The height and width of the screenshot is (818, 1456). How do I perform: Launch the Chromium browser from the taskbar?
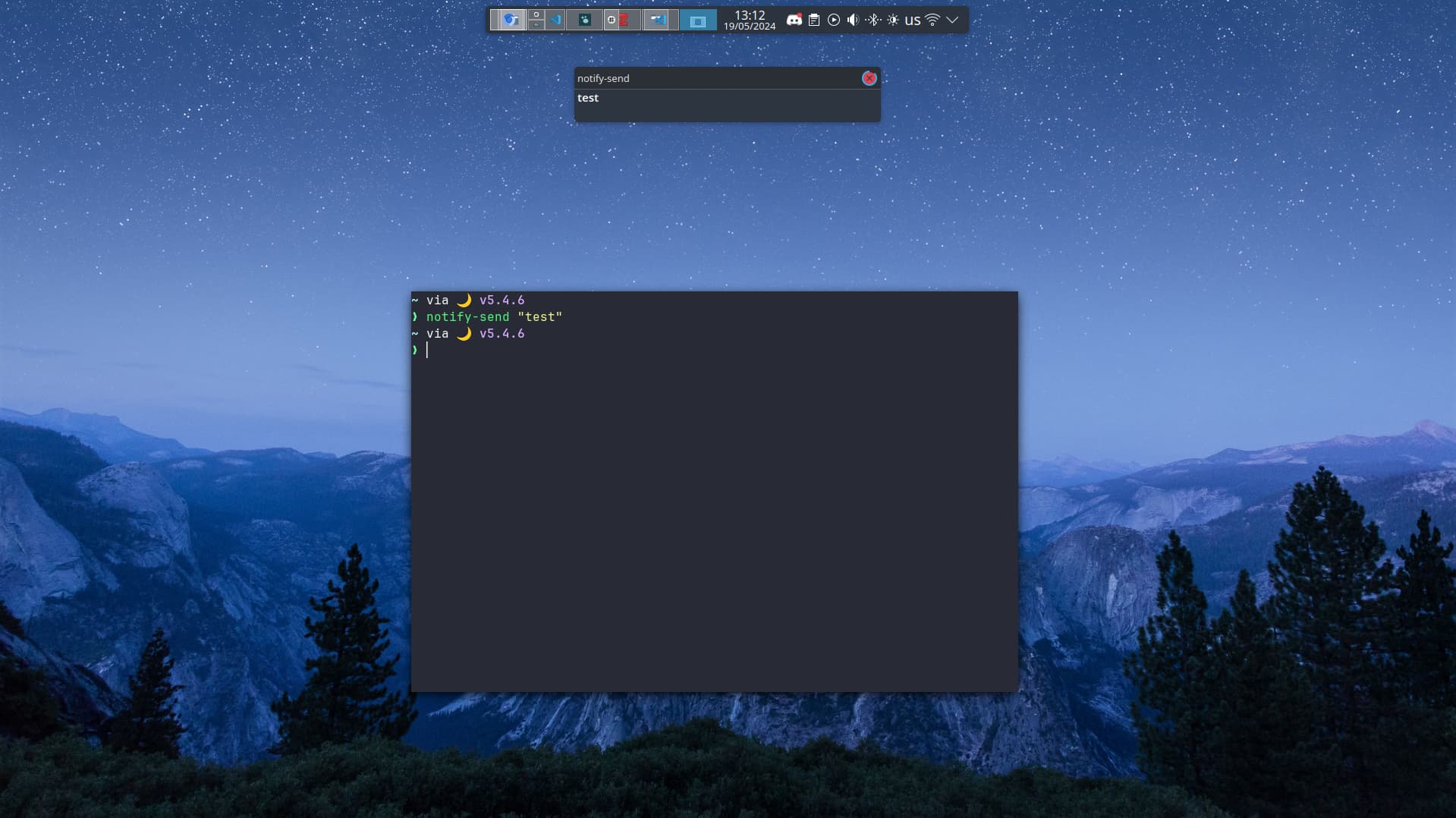[x=511, y=20]
